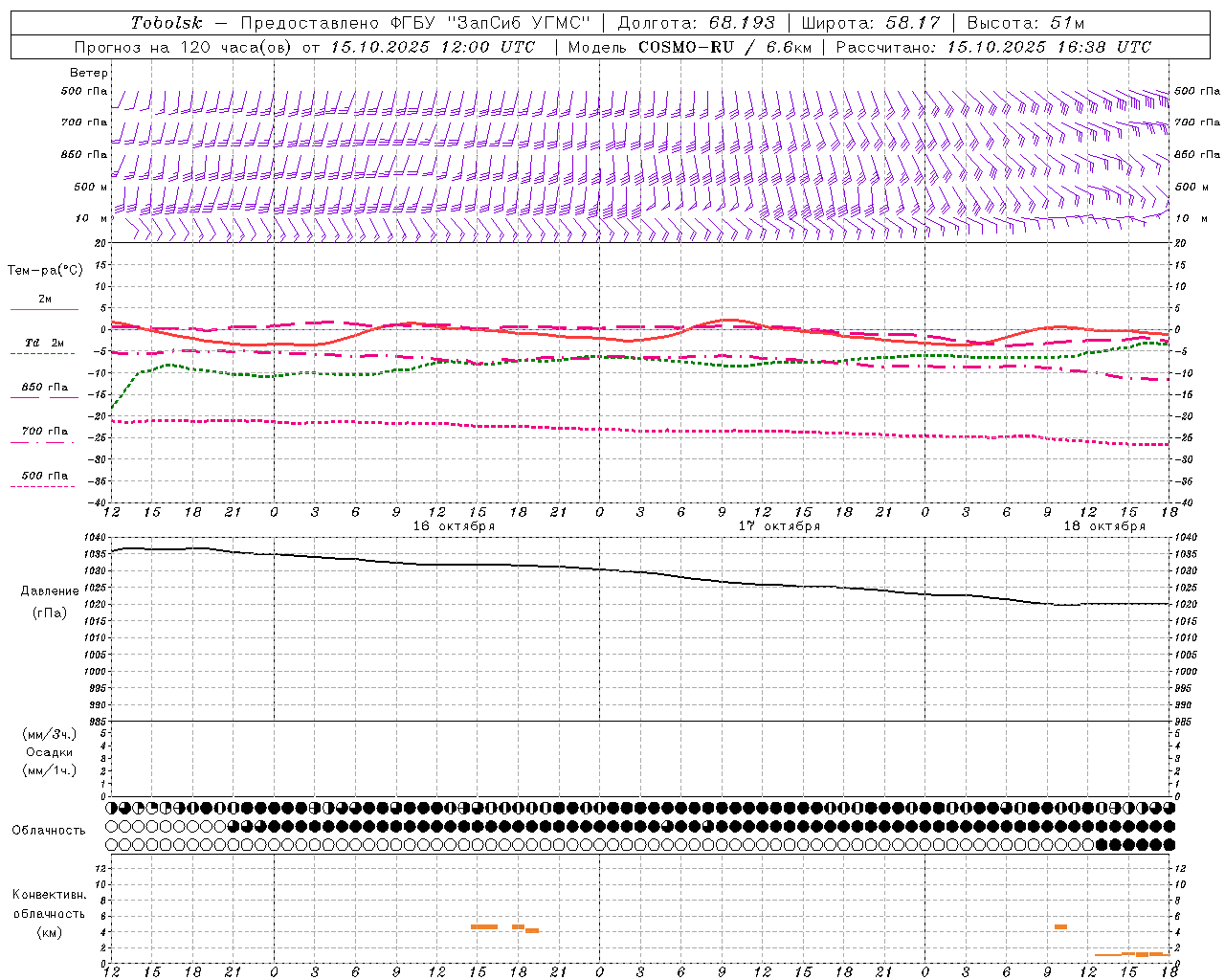Screen dimensions: 1225x980
Task: Click the 700 гПа temperature legend entry
Action: point(44,435)
